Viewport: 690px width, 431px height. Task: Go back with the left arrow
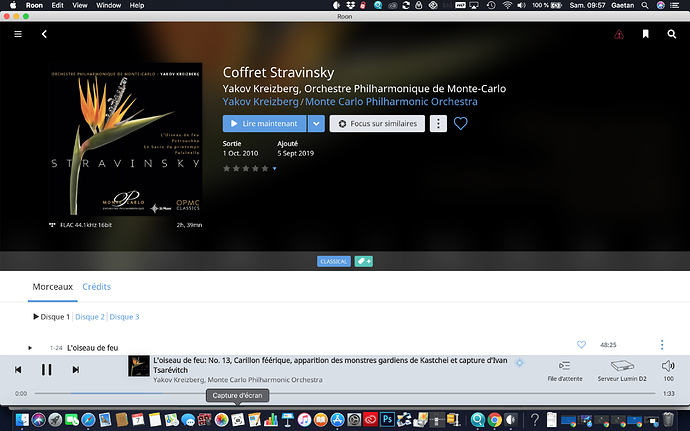tap(44, 34)
